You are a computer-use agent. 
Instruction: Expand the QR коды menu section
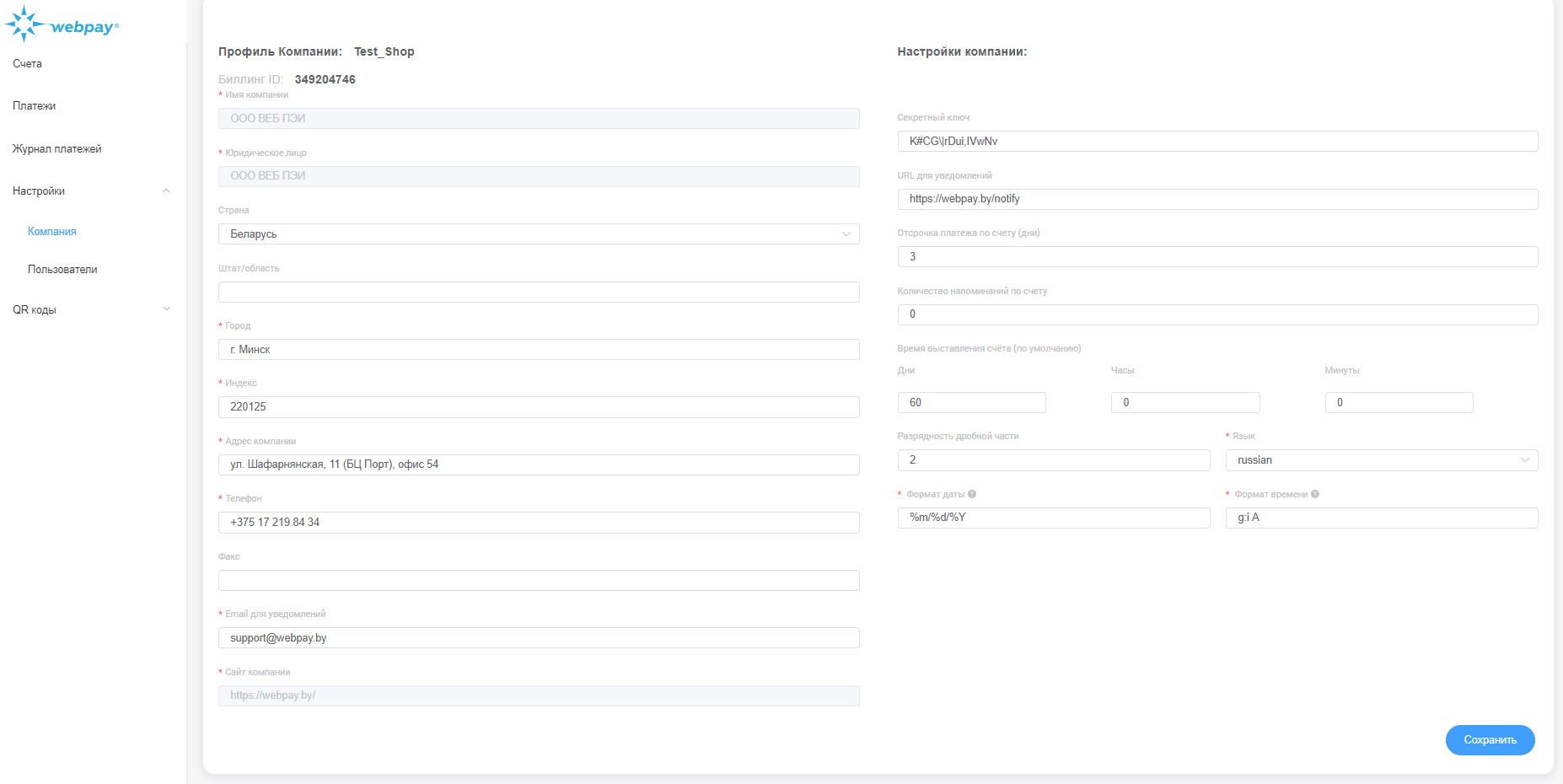point(166,309)
